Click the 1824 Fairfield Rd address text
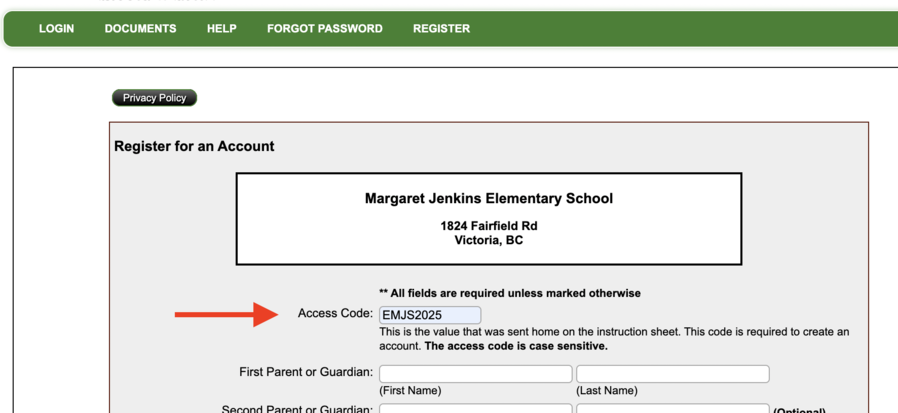Image resolution: width=898 pixels, height=413 pixels. (489, 226)
